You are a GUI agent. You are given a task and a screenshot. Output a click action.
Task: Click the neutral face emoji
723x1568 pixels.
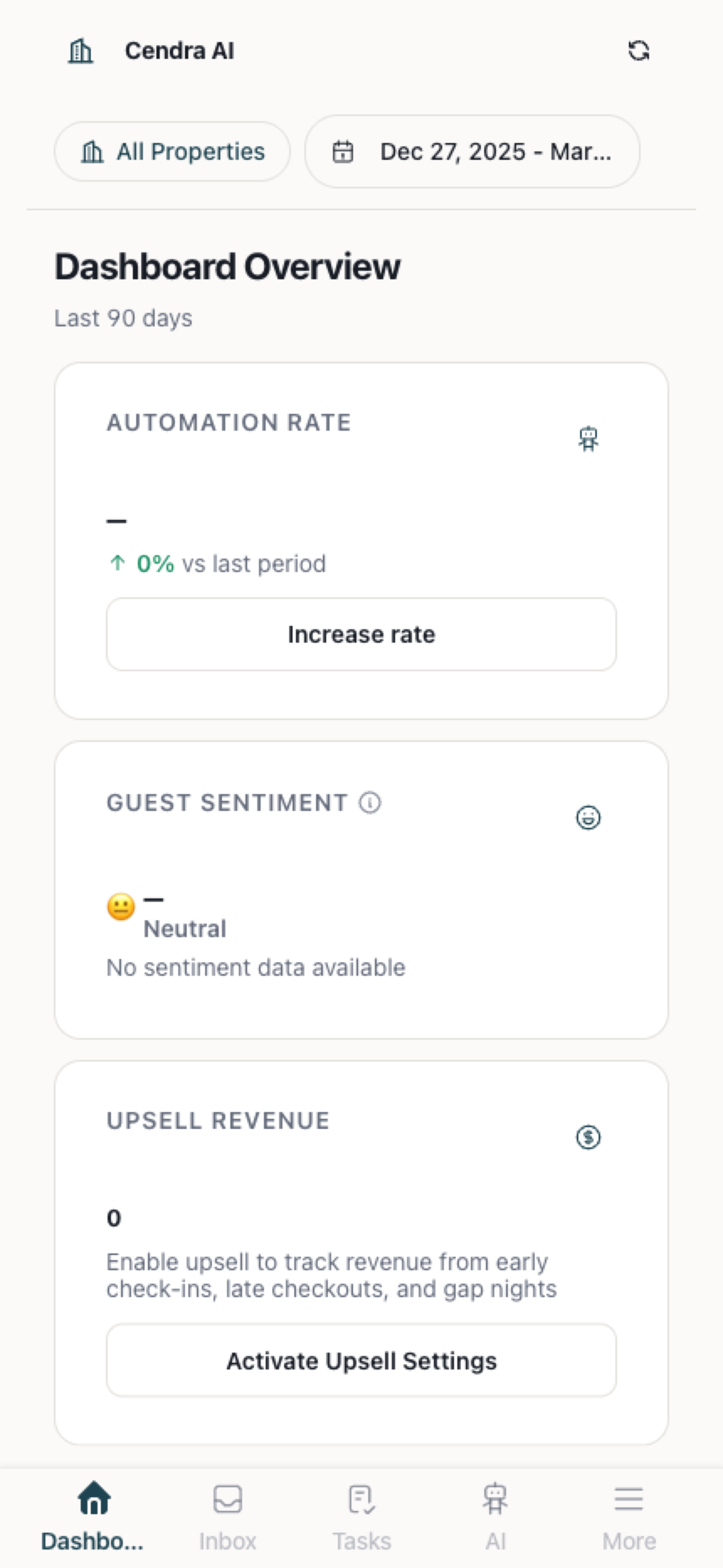pos(121,907)
